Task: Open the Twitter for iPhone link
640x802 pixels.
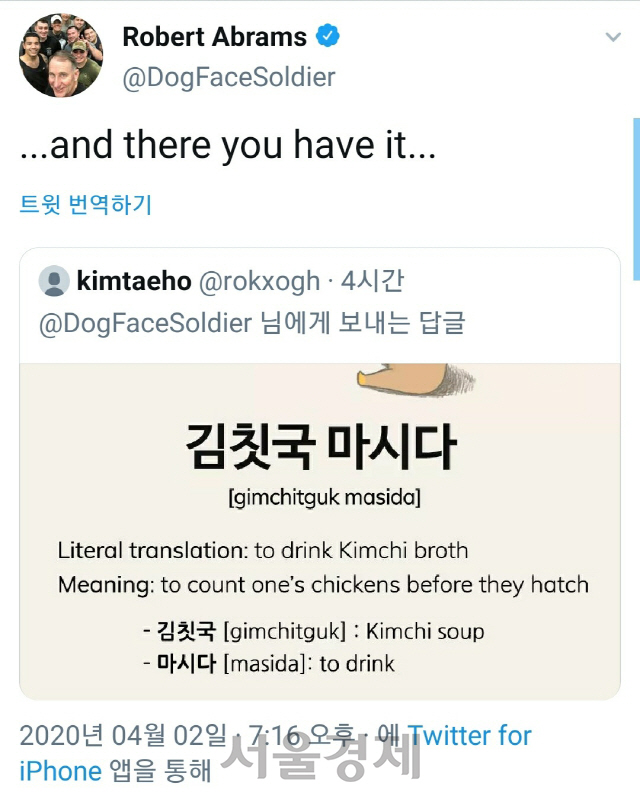Action: [470, 738]
